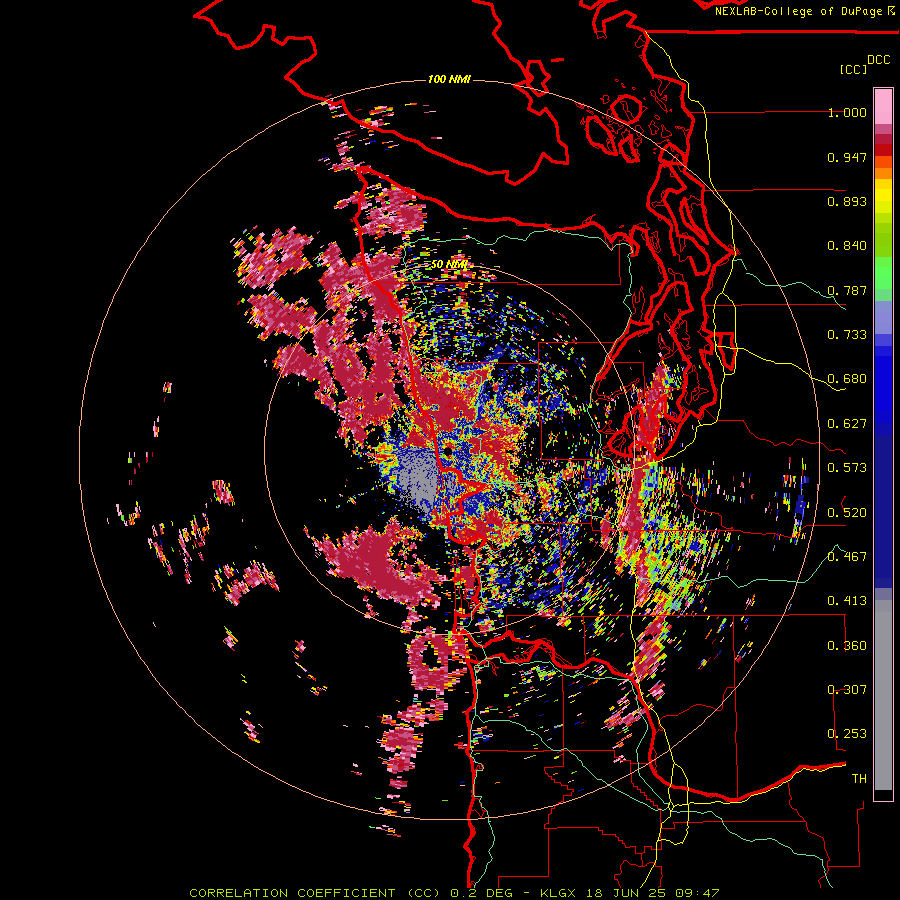Click the 0.840 legend value
The height and width of the screenshot is (900, 900).
click(x=847, y=246)
